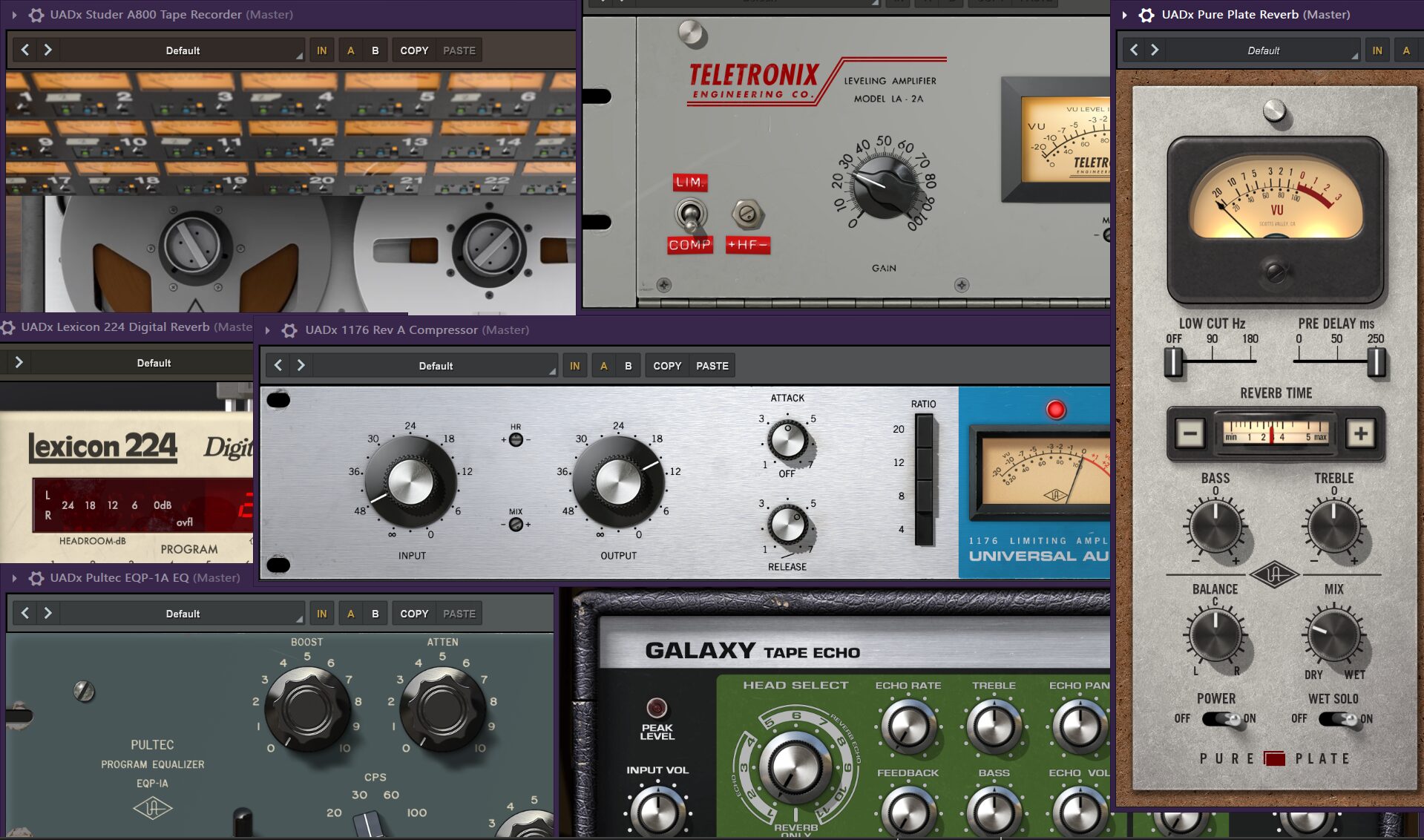Open Default preset dropdown in Pultec EQP-1A

point(183,614)
